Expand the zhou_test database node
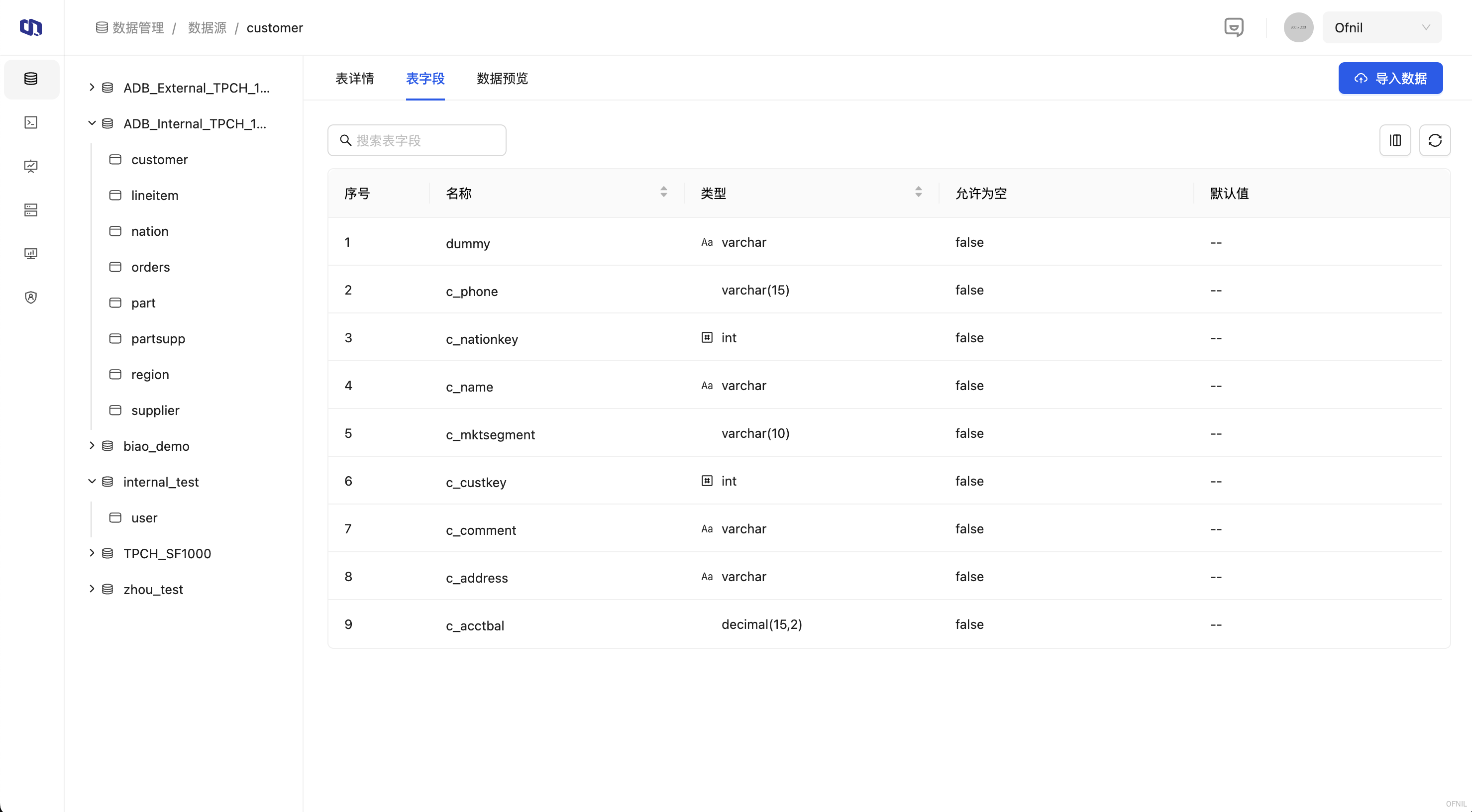The image size is (1472, 812). [x=92, y=589]
